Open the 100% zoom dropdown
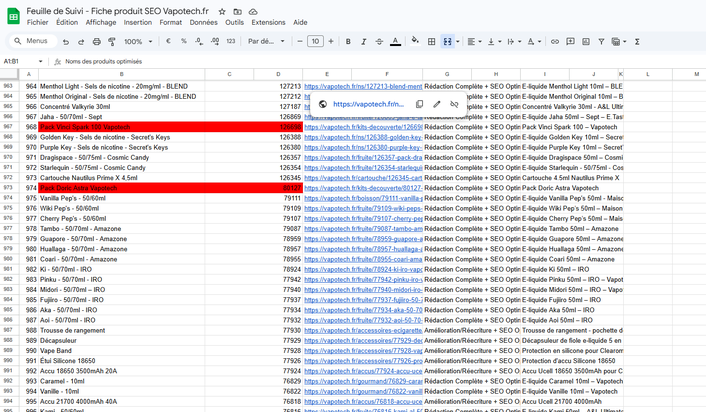This screenshot has width=706, height=412. 137,42
